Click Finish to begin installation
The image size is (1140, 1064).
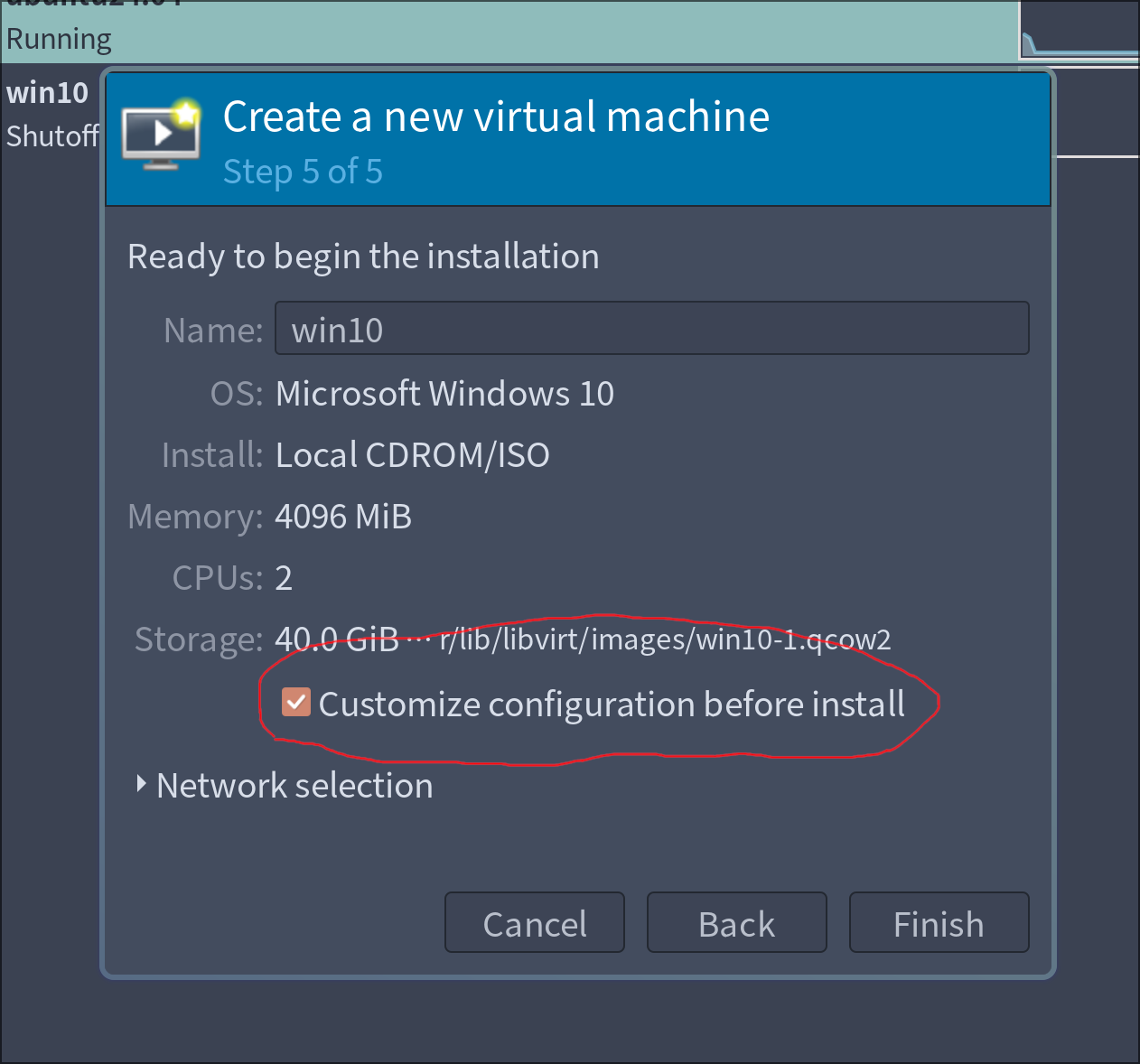coord(939,923)
